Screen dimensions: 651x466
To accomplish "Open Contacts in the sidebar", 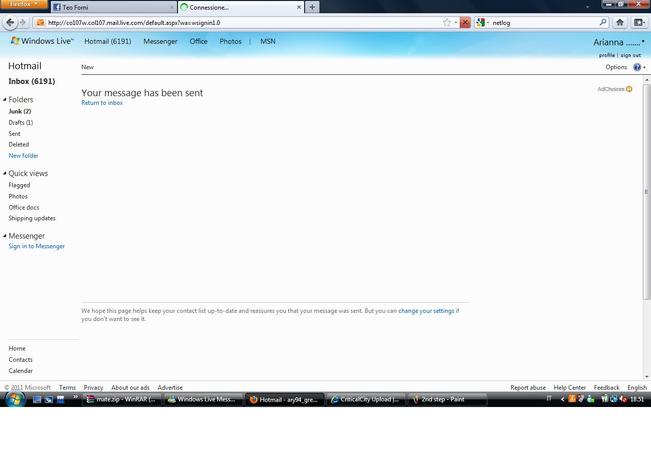I will (20, 360).
